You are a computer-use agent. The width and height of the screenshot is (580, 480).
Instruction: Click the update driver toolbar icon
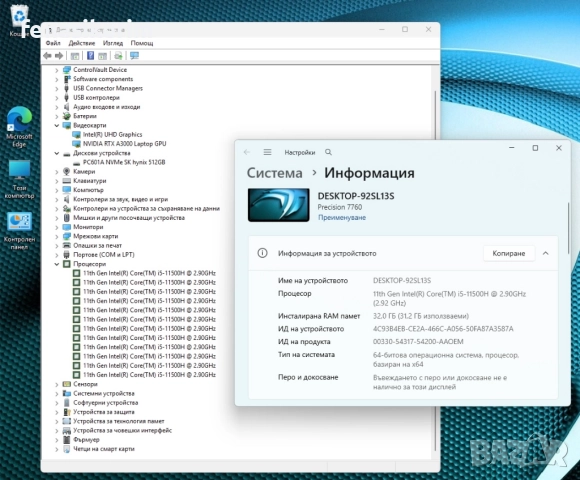click(118, 56)
